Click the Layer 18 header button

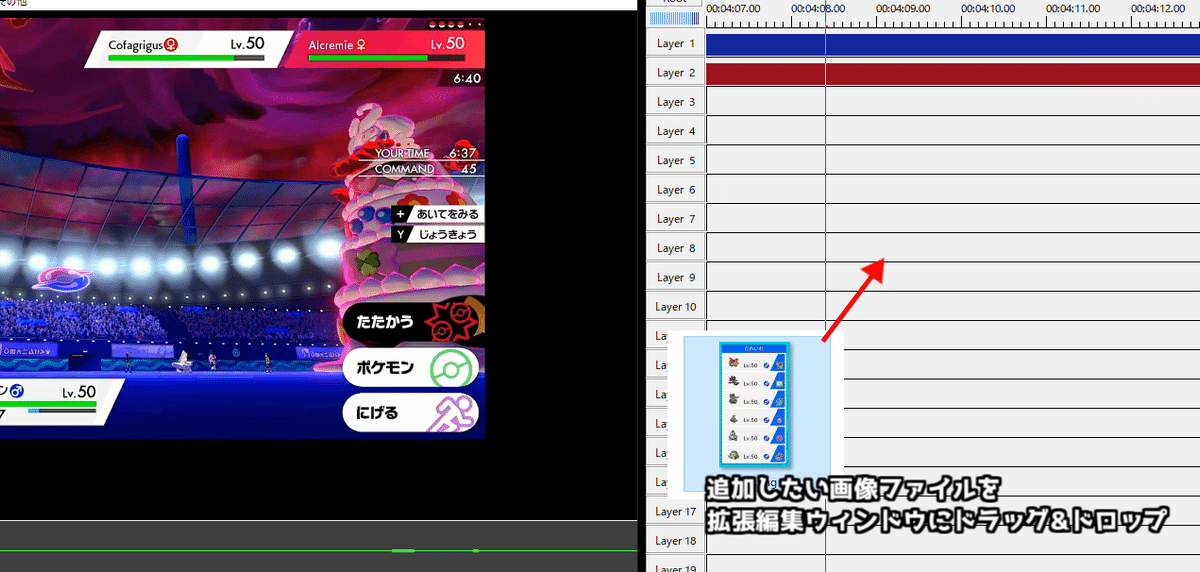pyautogui.click(x=674, y=541)
